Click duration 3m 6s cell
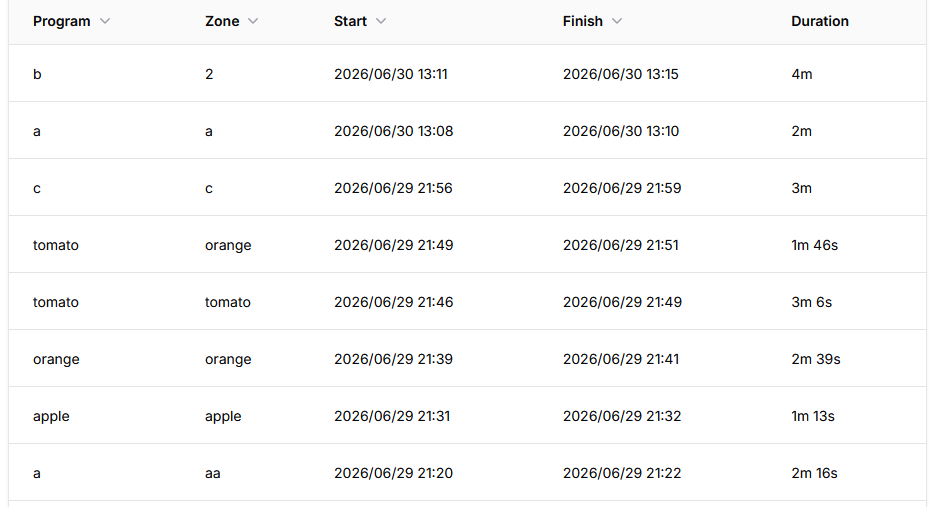Image resolution: width=932 pixels, height=507 pixels. click(x=811, y=302)
